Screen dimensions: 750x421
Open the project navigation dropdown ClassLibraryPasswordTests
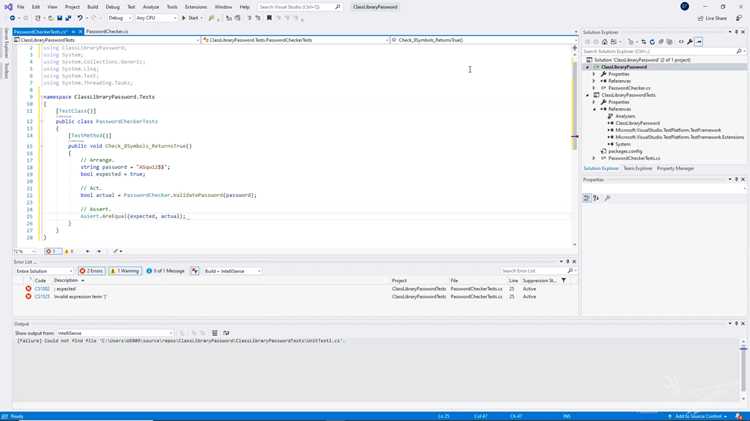click(x=107, y=40)
